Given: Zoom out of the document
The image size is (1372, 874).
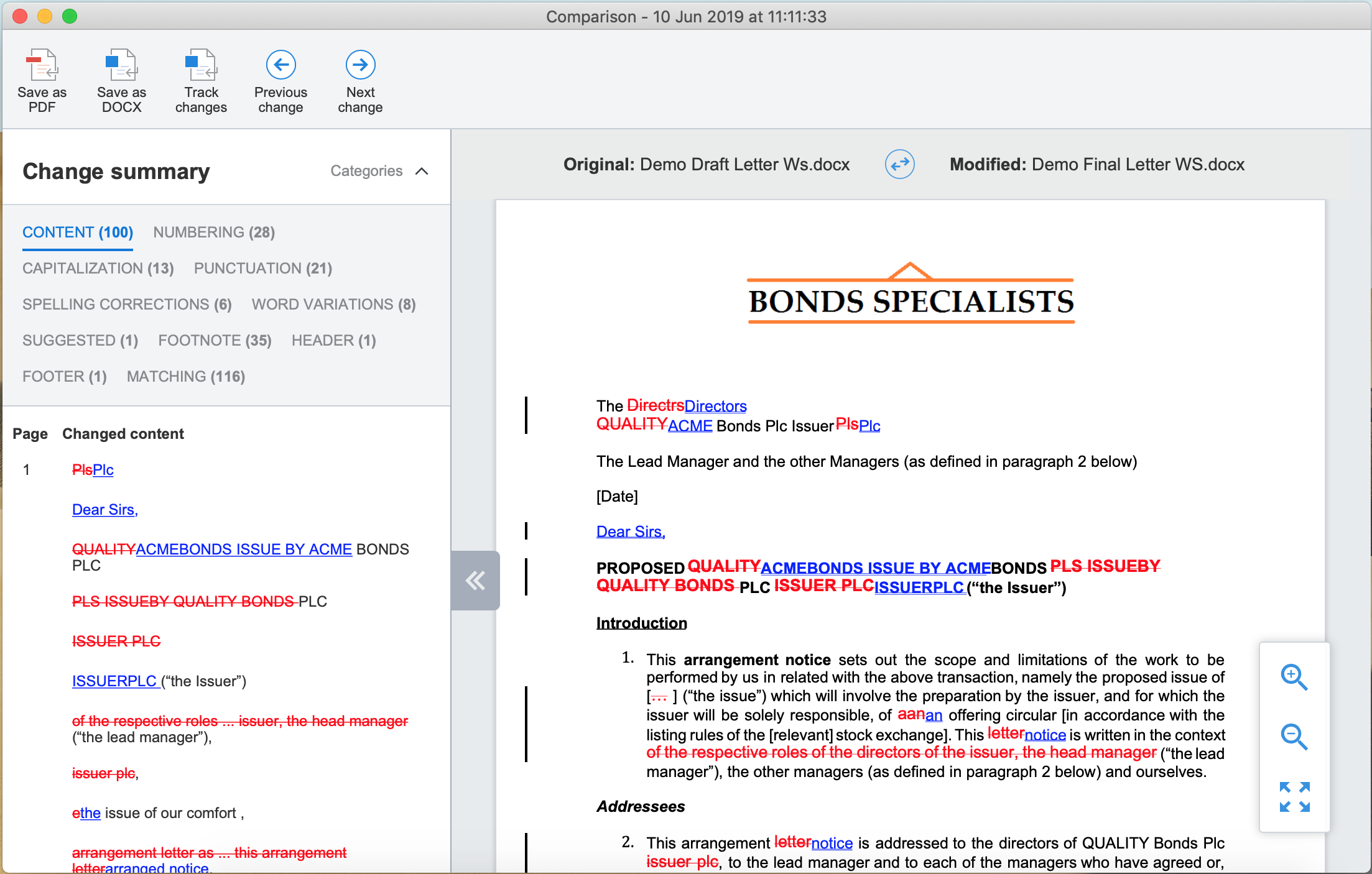Looking at the screenshot, I should pos(1294,737).
